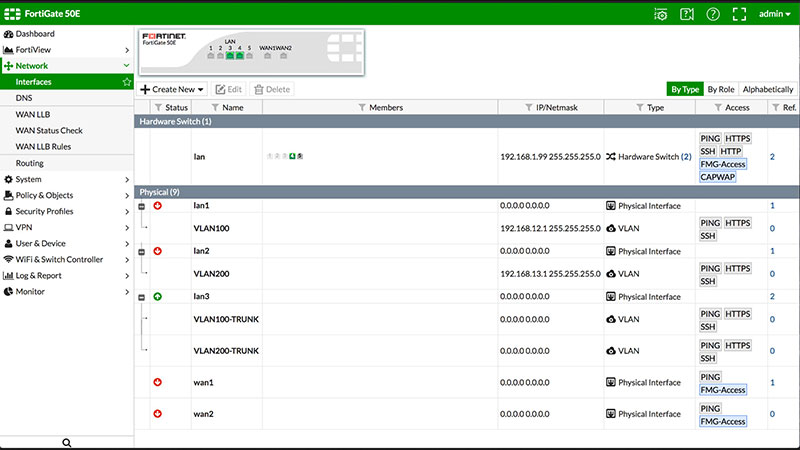The height and width of the screenshot is (450, 800).
Task: Favorite the Interfaces page star icon
Action: [x=127, y=82]
